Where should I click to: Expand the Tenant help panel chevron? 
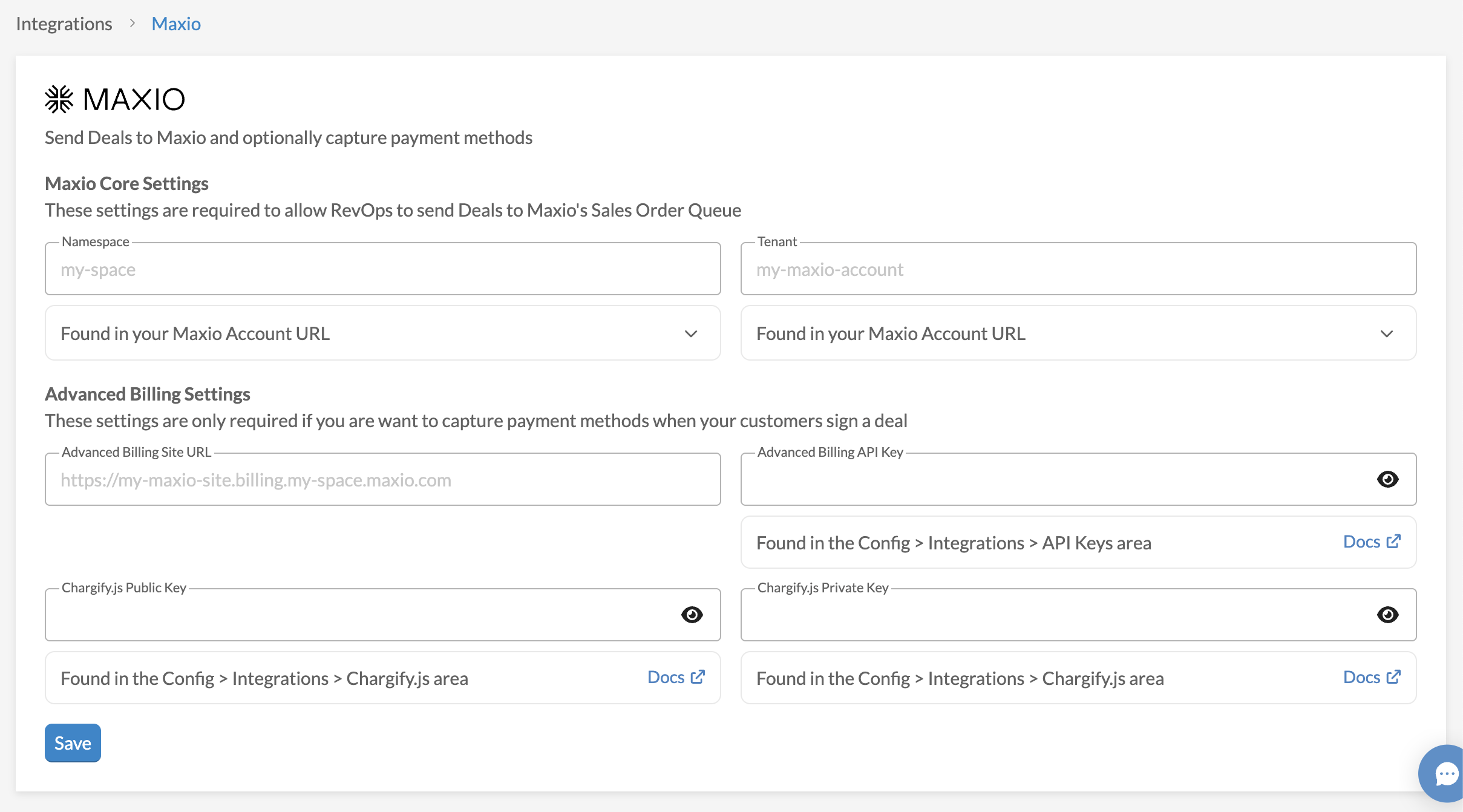(x=1387, y=333)
